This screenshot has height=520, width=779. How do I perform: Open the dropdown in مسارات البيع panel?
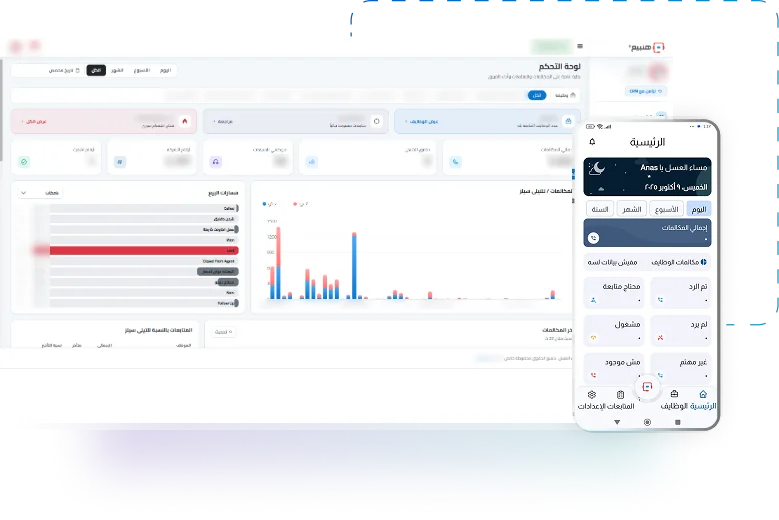tap(39, 193)
